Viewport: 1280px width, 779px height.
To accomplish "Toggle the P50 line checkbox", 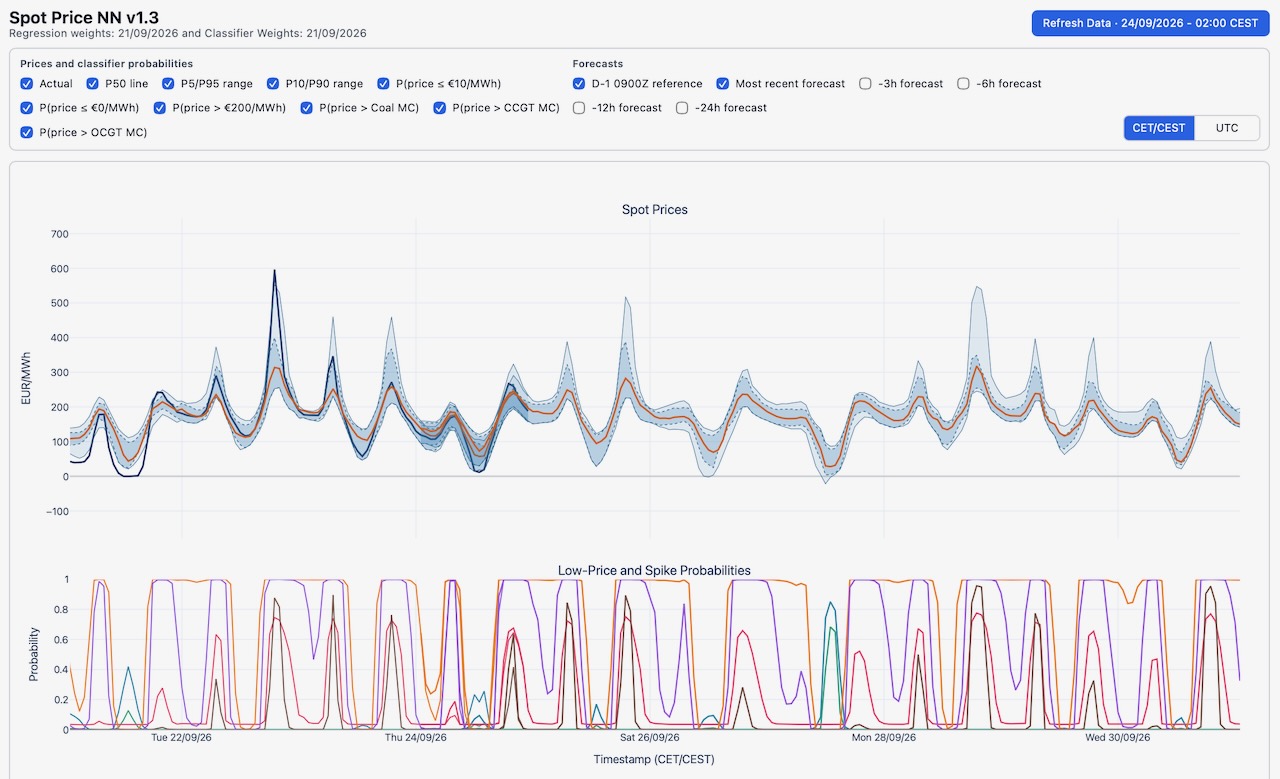I will (93, 84).
